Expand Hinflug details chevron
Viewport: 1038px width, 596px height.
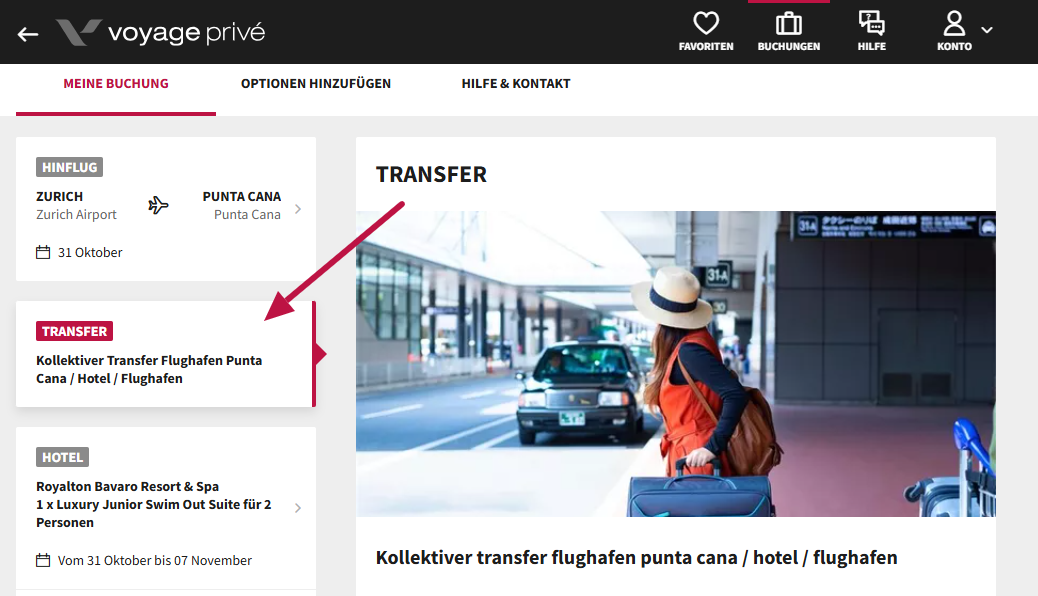click(298, 209)
